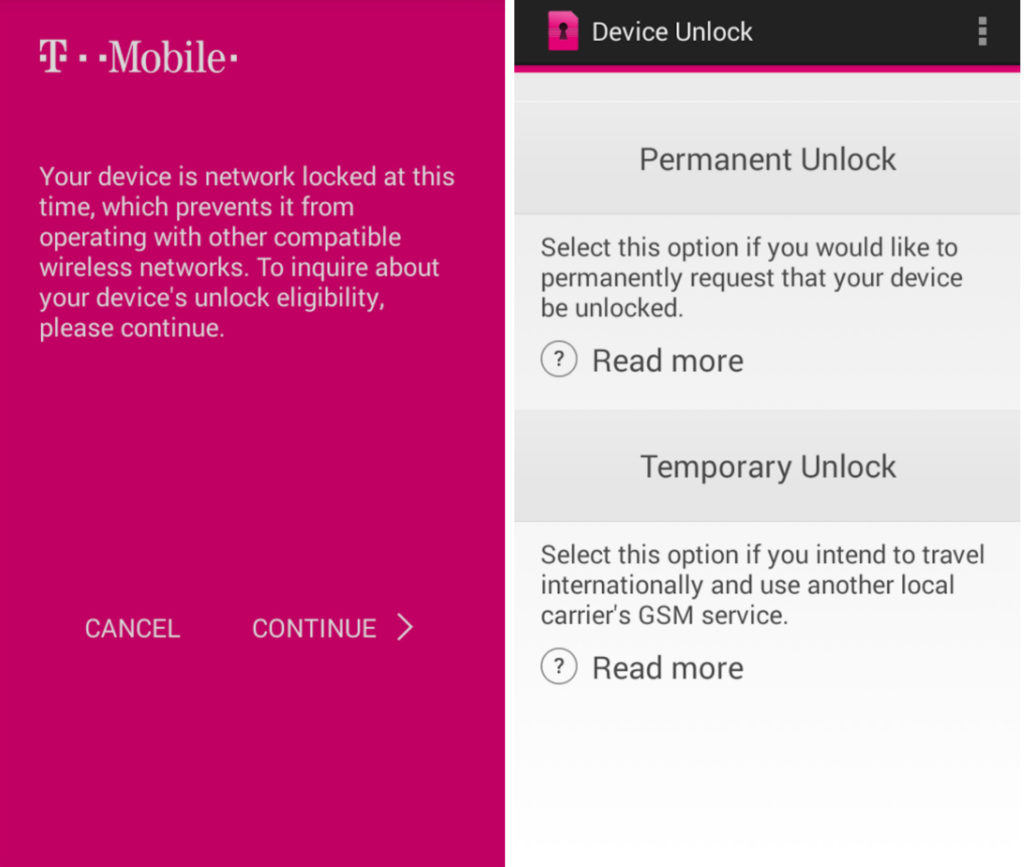Click the pink divider line under the header

click(767, 68)
